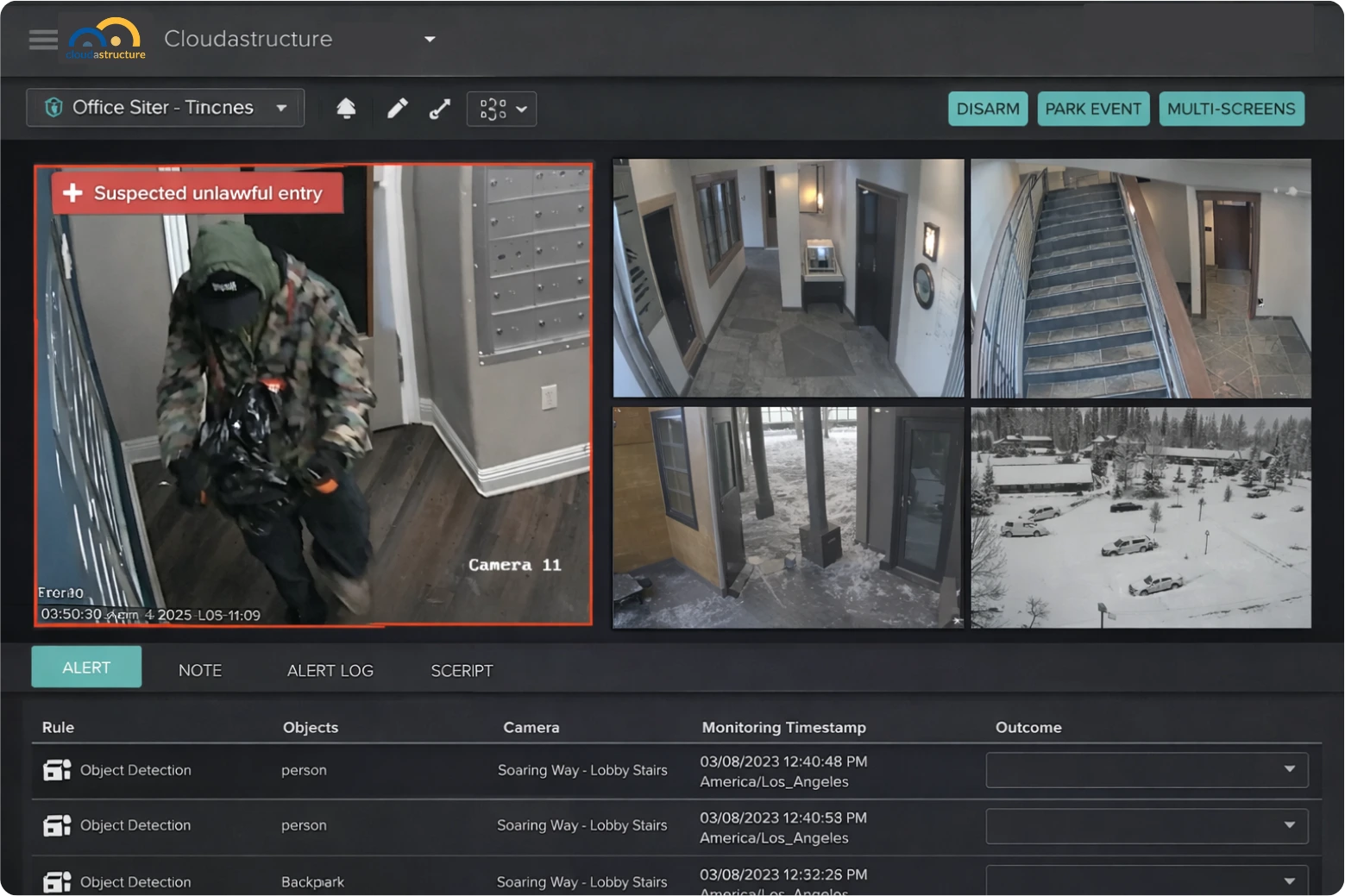The image size is (1345, 896).
Task: Click timestamp 03/08/2023 12:40:48 PM
Action: click(783, 761)
